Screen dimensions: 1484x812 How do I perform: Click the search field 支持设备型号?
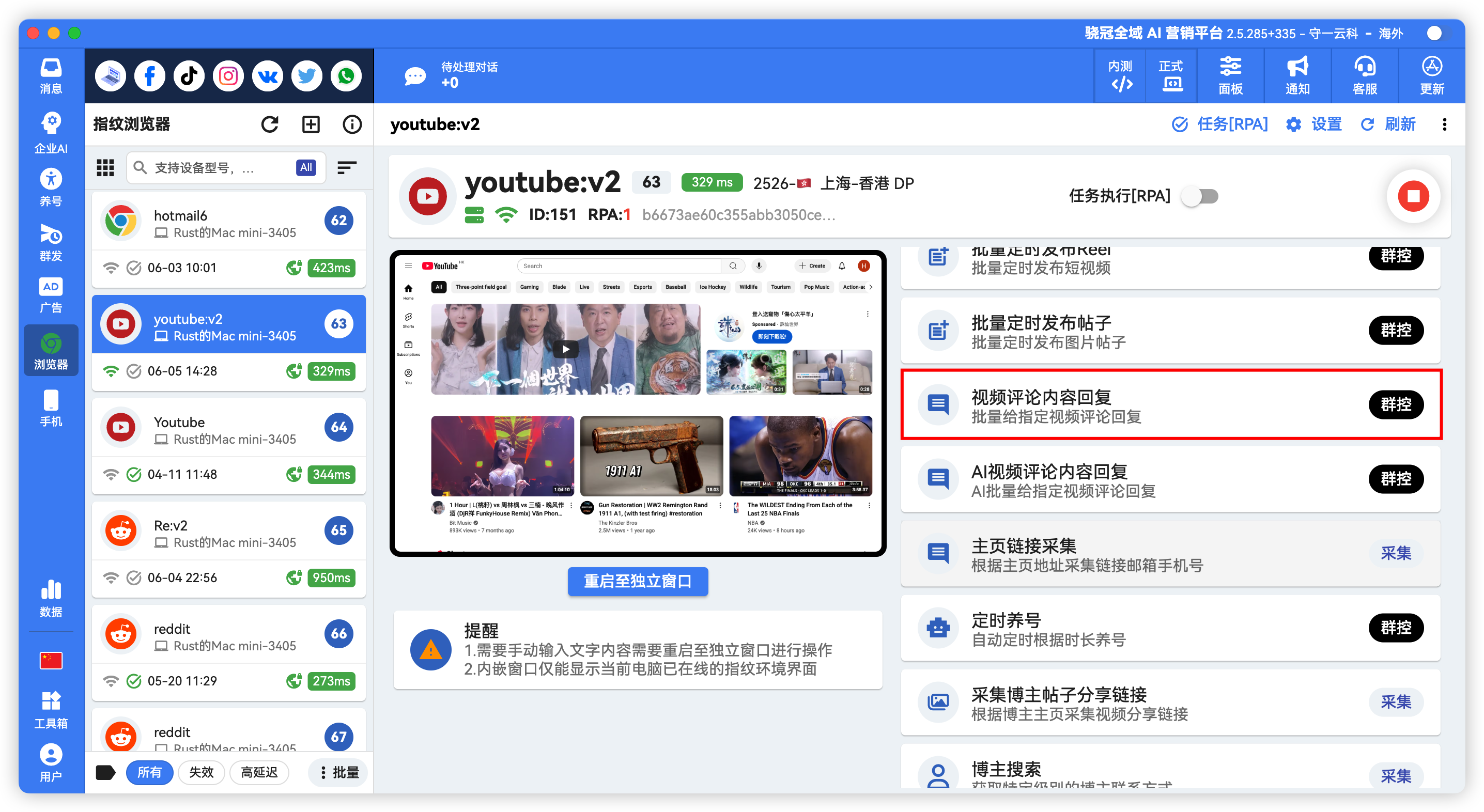[226, 167]
